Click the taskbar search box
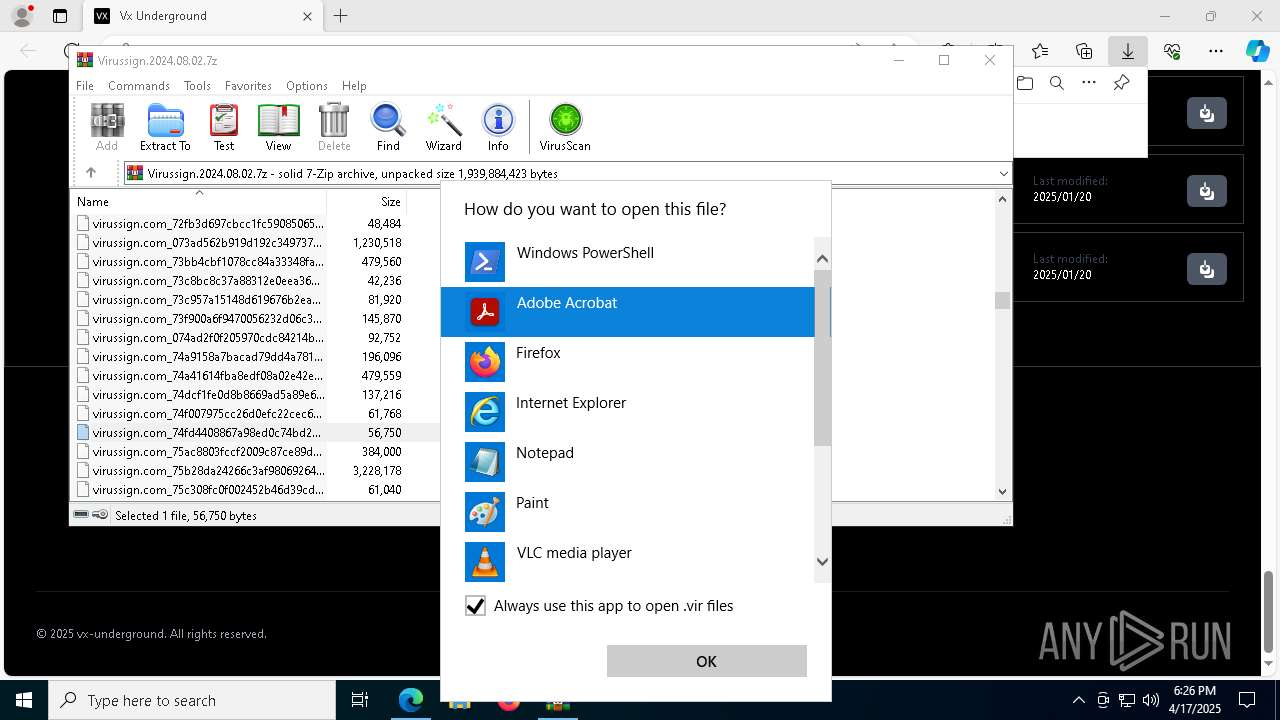Screen dimensions: 1280x720 pos(192,700)
